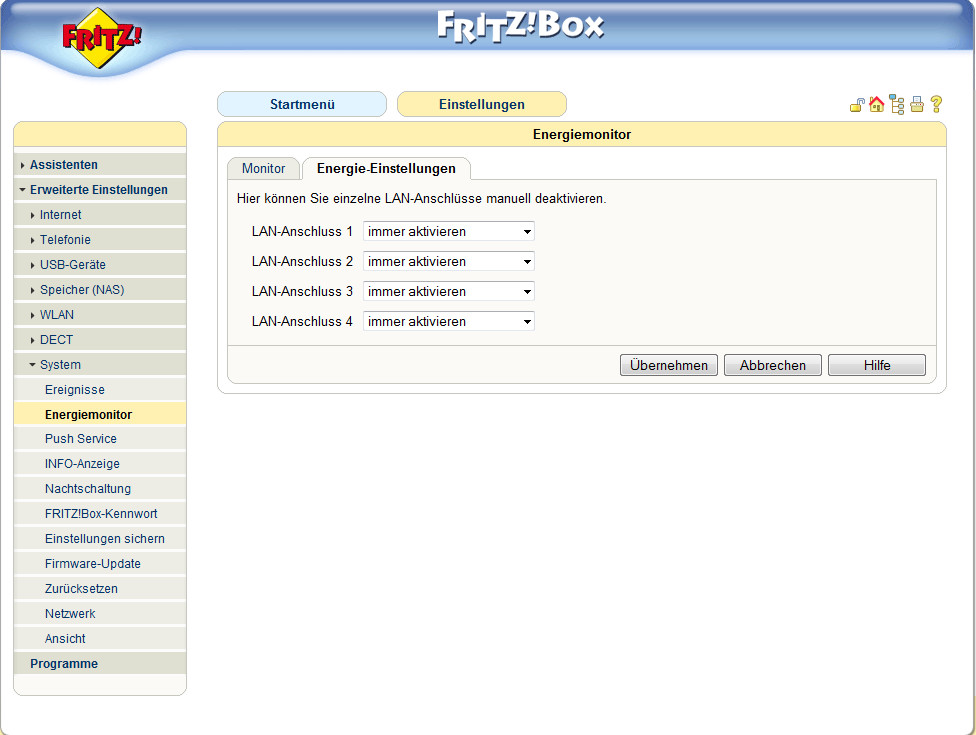Image resolution: width=976 pixels, height=735 pixels.
Task: Open Zurücksetzen page
Action: [x=100, y=588]
